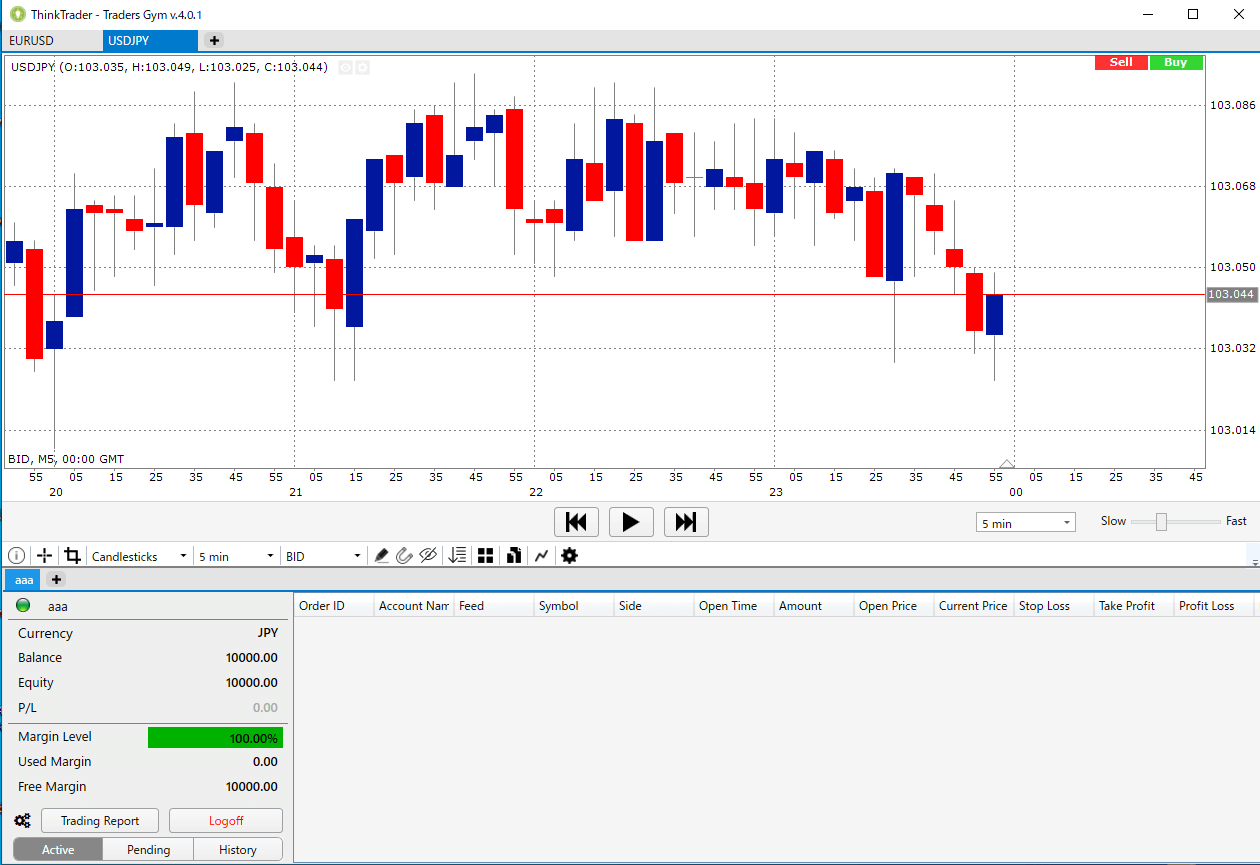The height and width of the screenshot is (865, 1260).
Task: Select the crop zoom tool
Action: pyautogui.click(x=72, y=555)
